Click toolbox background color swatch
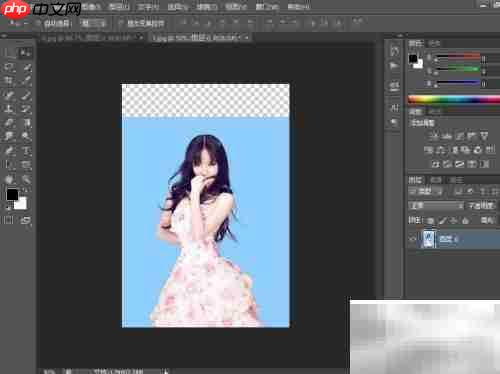The height and width of the screenshot is (374, 500). [21, 203]
